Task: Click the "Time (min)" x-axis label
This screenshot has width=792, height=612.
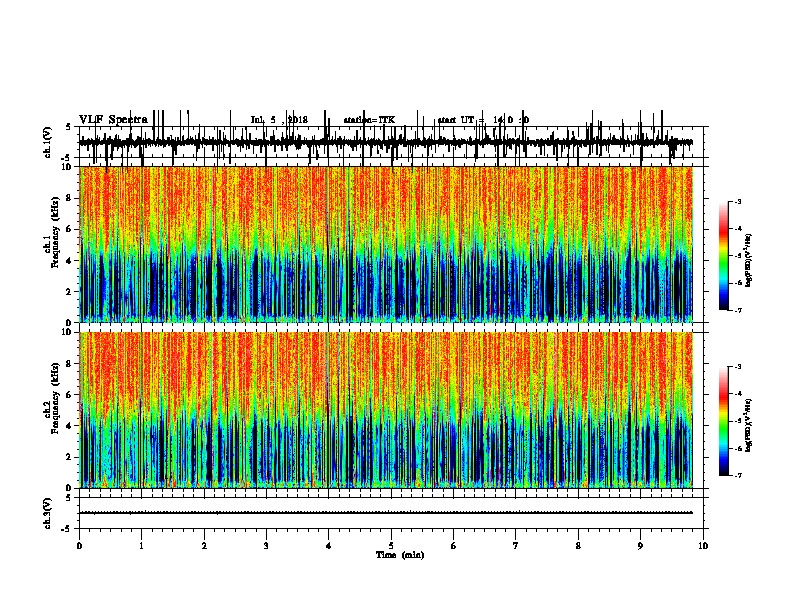Action: pos(400,555)
